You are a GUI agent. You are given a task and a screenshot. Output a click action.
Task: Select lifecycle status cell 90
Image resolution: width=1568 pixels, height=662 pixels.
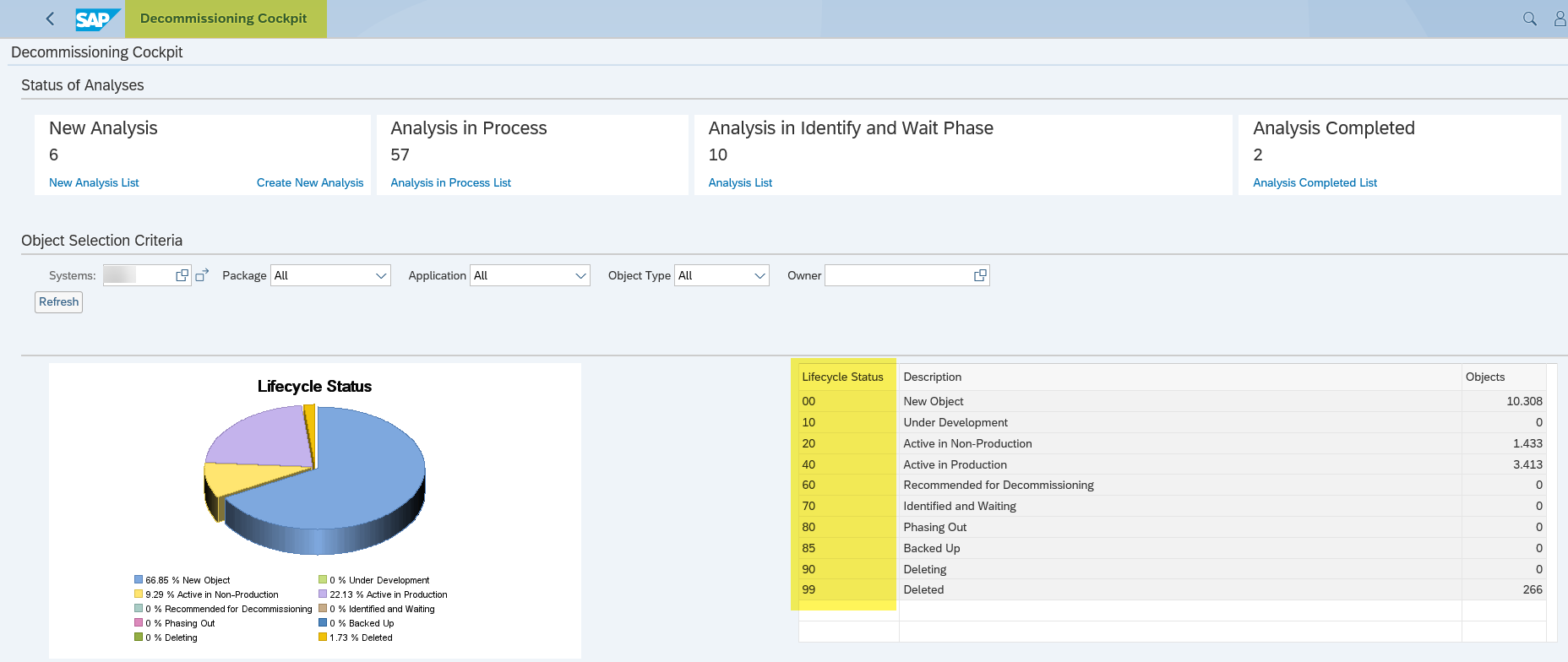pyautogui.click(x=848, y=569)
